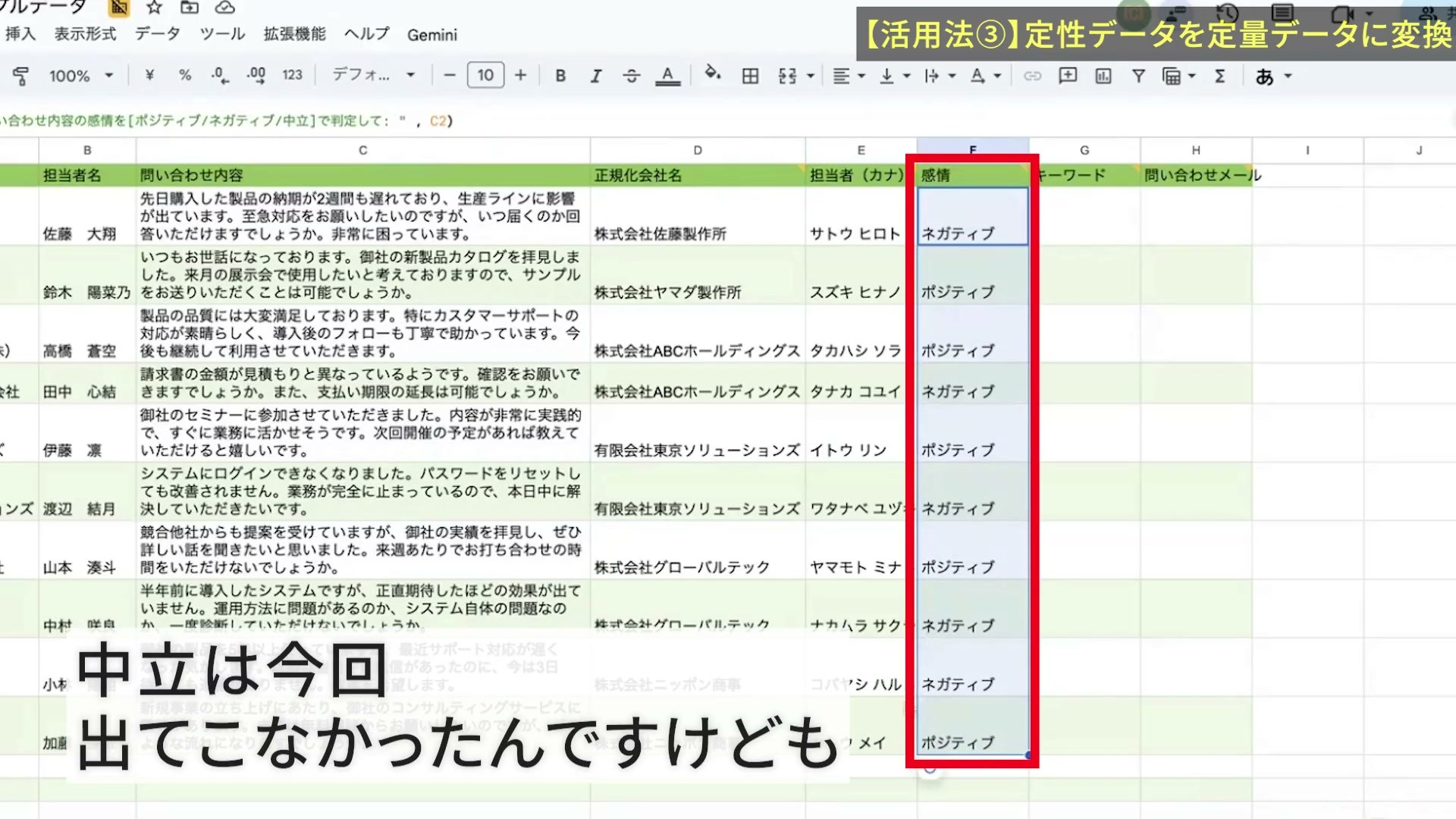Insert a link via the toolbar
Image resolution: width=1456 pixels, height=819 pixels.
[1032, 76]
